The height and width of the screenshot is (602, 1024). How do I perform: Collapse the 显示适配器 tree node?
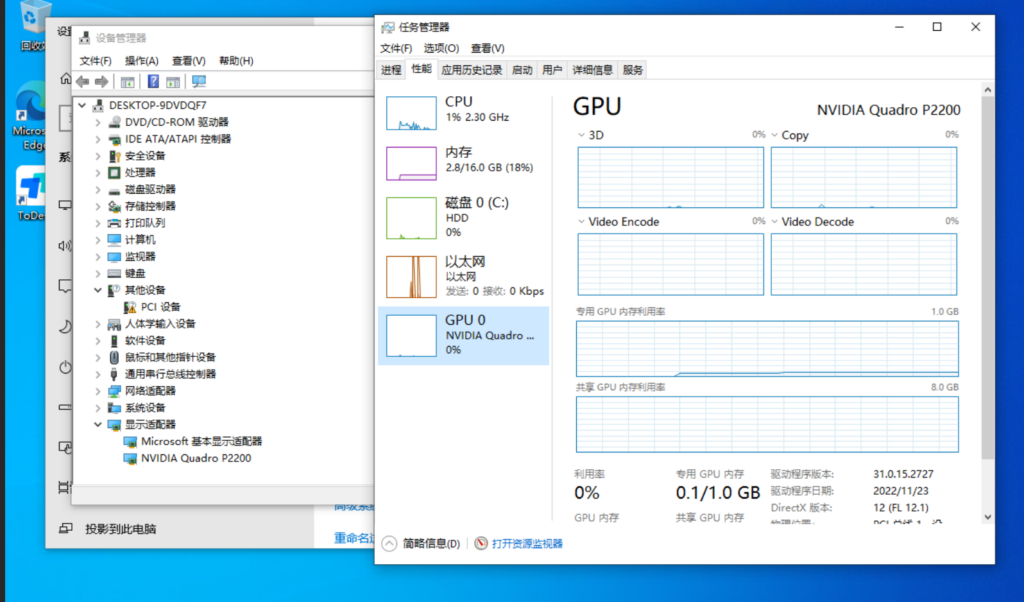click(x=98, y=424)
